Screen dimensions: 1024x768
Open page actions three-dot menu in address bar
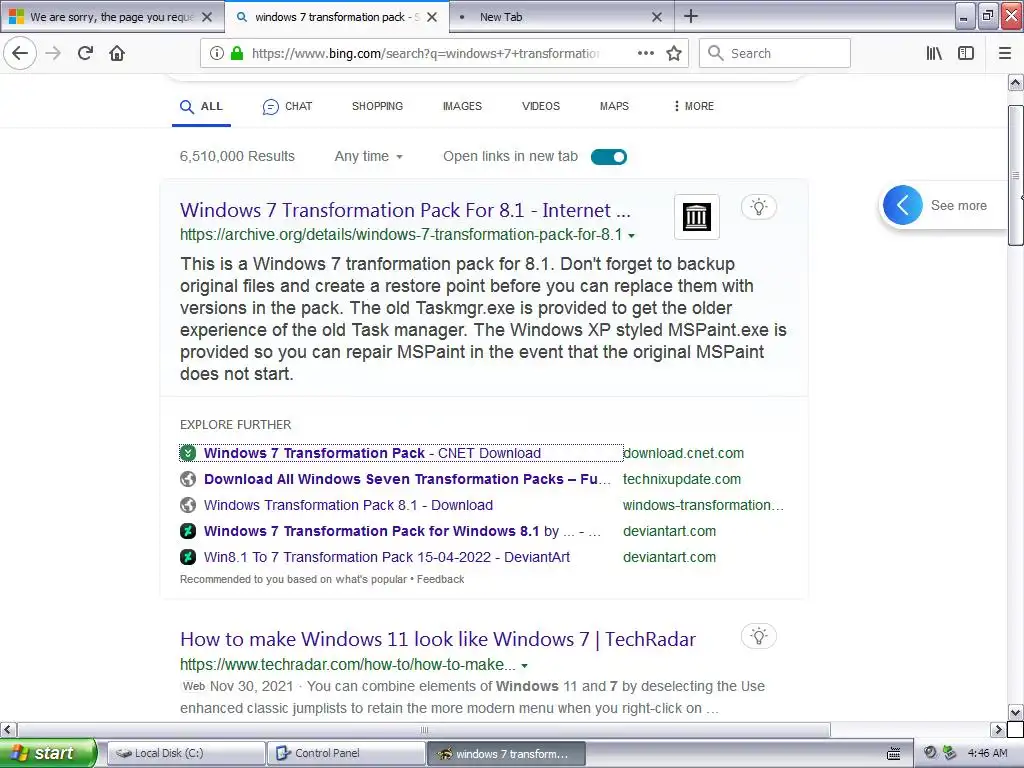click(645, 53)
